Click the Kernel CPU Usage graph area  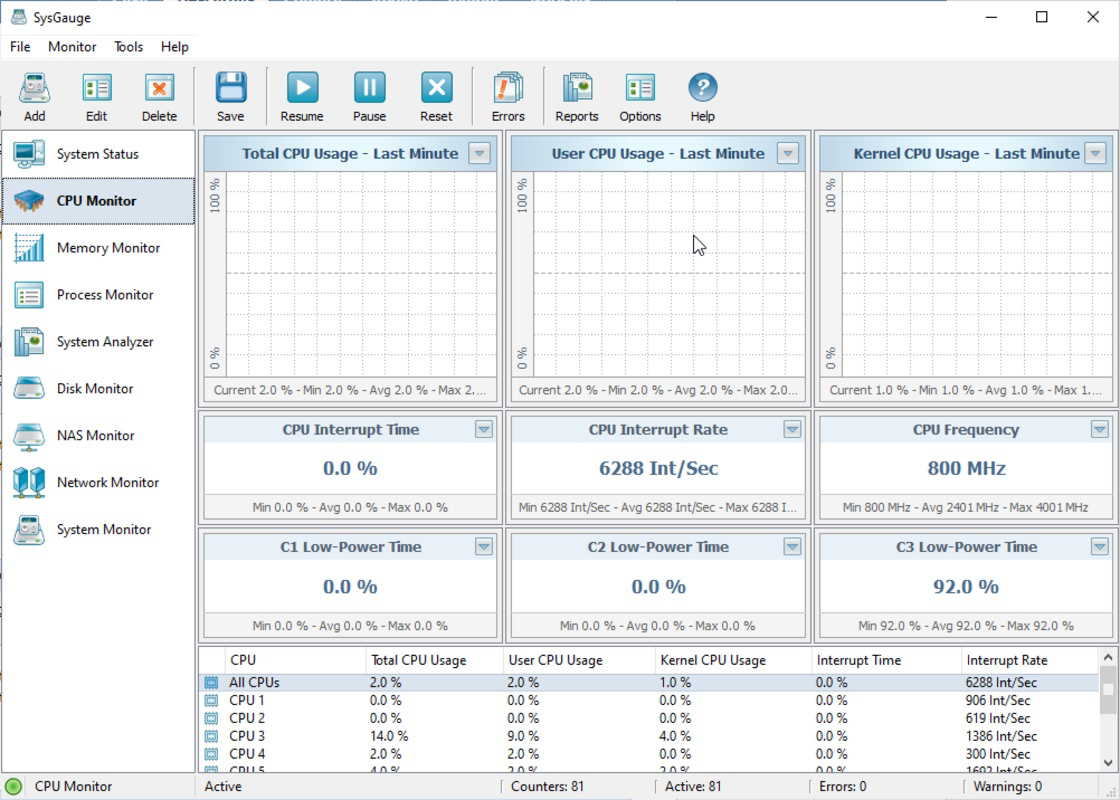click(x=976, y=274)
